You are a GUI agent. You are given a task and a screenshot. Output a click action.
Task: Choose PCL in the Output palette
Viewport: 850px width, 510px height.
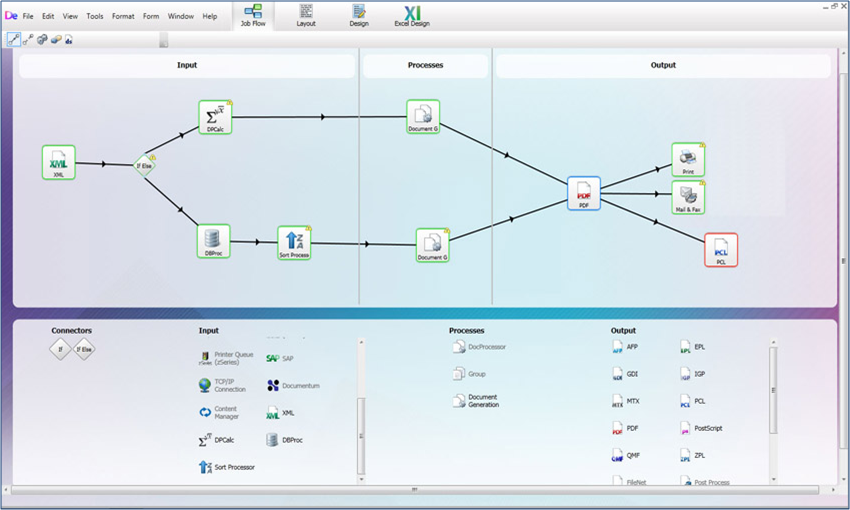(x=693, y=401)
